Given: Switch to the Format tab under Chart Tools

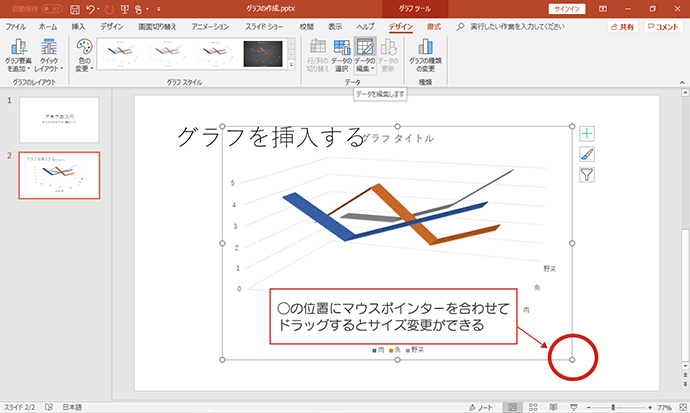Looking at the screenshot, I should (x=433, y=27).
